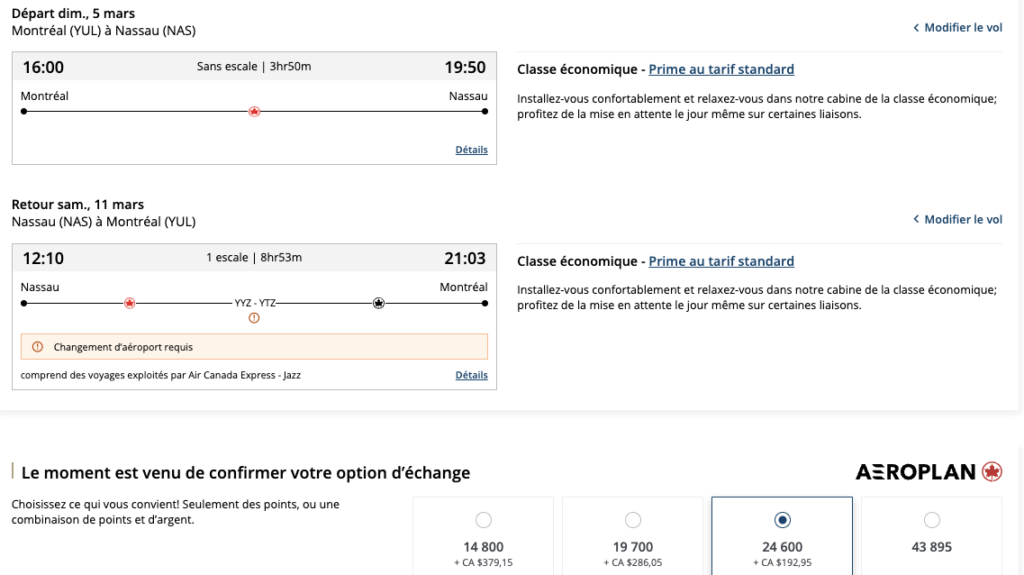Click the Air Canada maple leaf on the outbound flight line
Image resolution: width=1024 pixels, height=575 pixels.
pyautogui.click(x=254, y=112)
